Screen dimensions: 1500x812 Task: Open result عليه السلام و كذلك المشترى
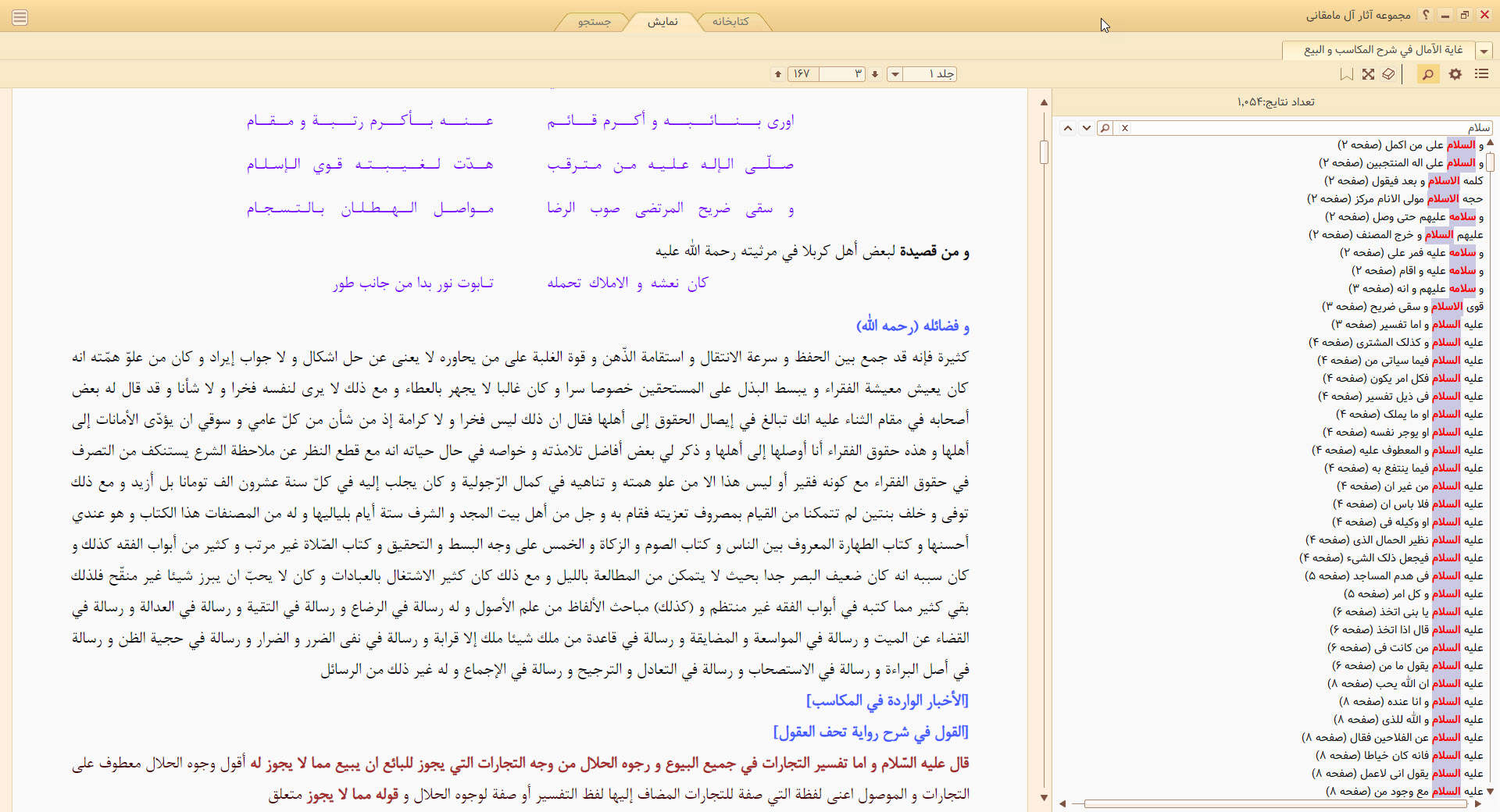(x=1396, y=343)
